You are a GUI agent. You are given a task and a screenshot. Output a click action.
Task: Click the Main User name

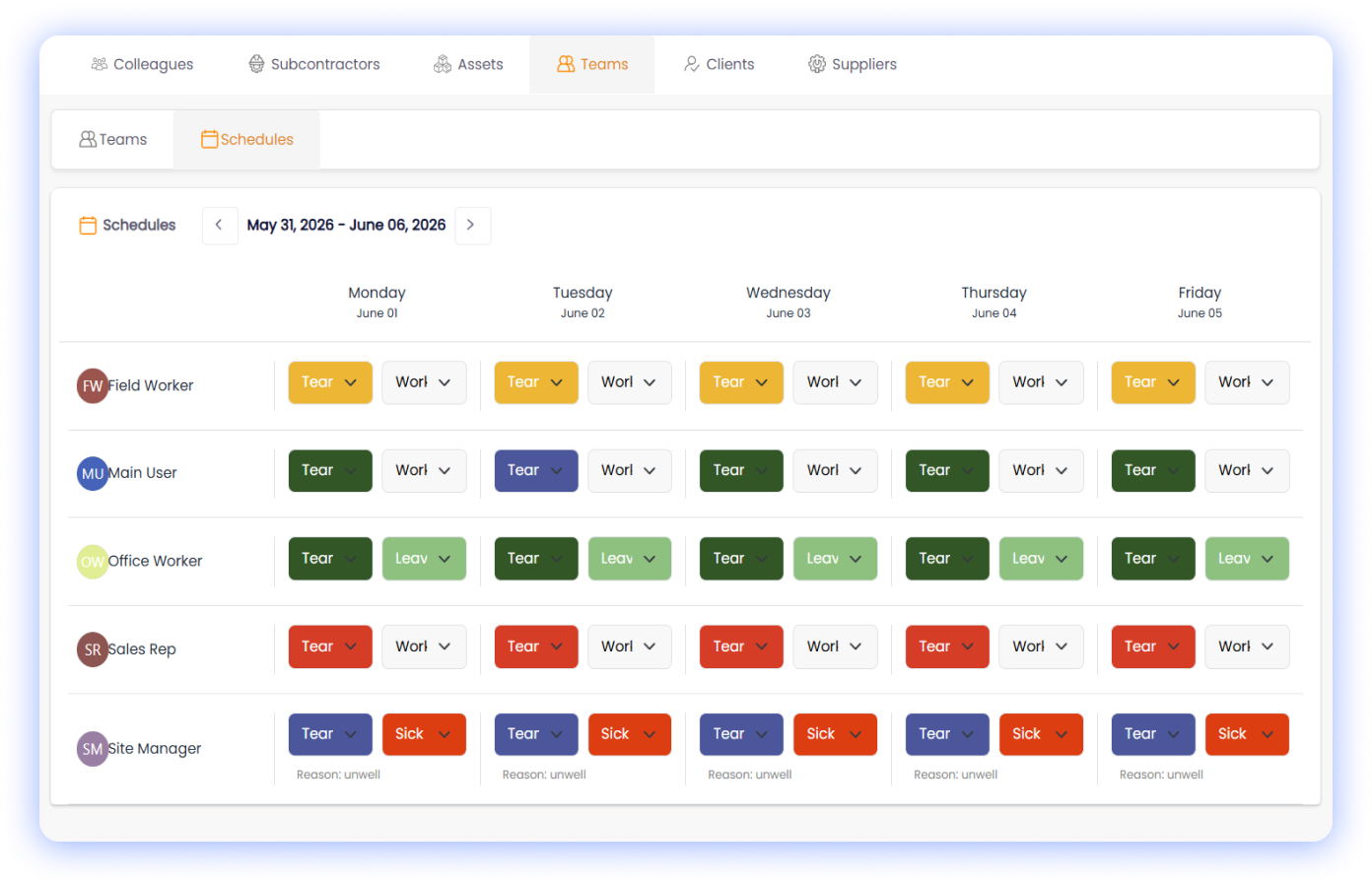click(143, 473)
